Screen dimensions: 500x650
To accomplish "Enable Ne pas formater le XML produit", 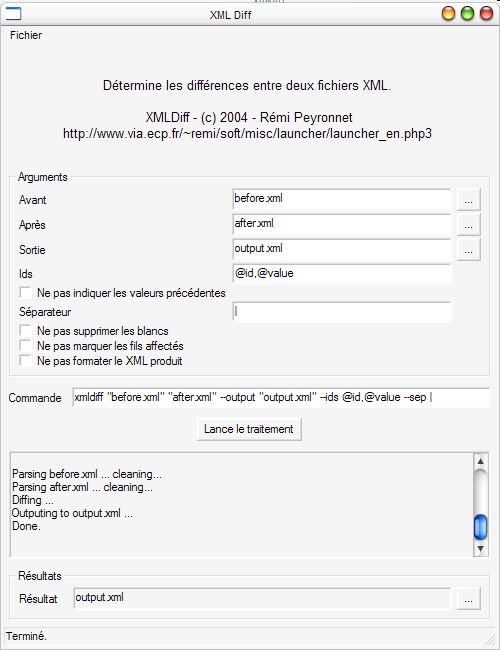I will (x=25, y=361).
